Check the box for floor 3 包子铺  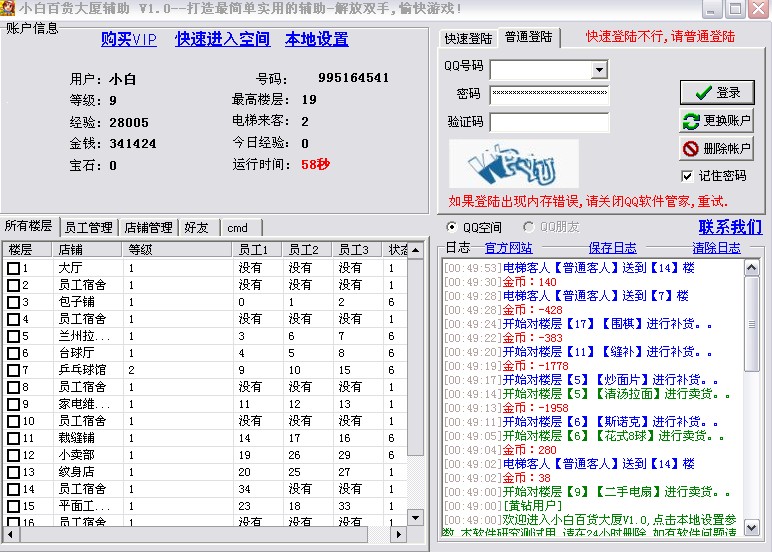pyautogui.click(x=14, y=302)
